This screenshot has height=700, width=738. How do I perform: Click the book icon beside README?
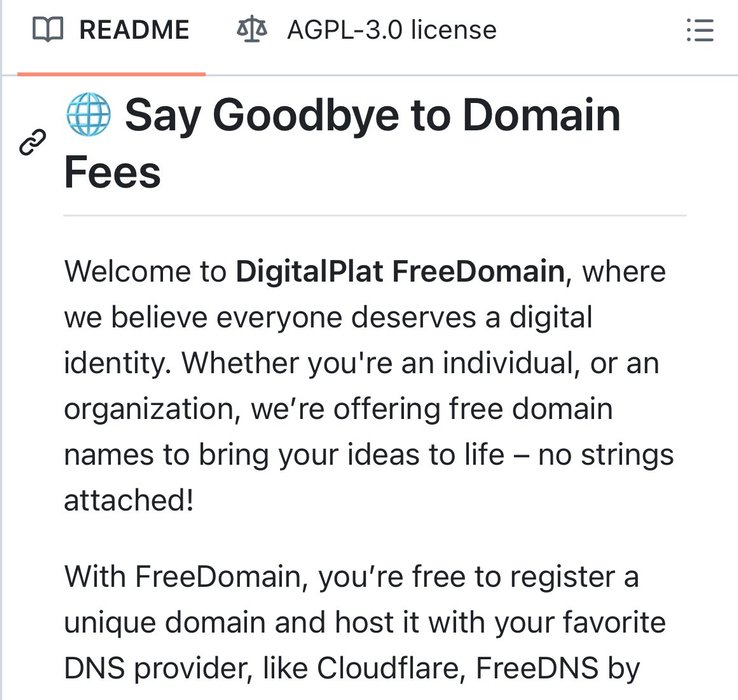[x=48, y=30]
